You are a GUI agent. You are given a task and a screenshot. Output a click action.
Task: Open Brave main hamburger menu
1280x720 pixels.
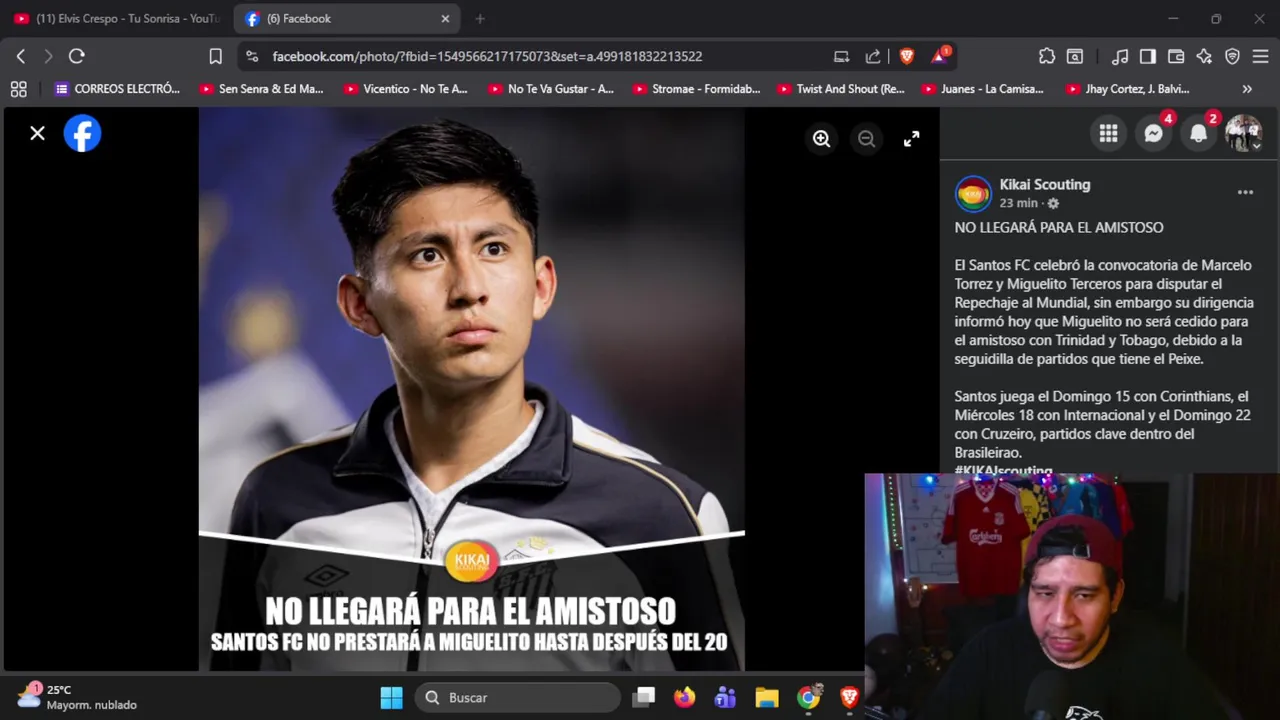click(1260, 56)
